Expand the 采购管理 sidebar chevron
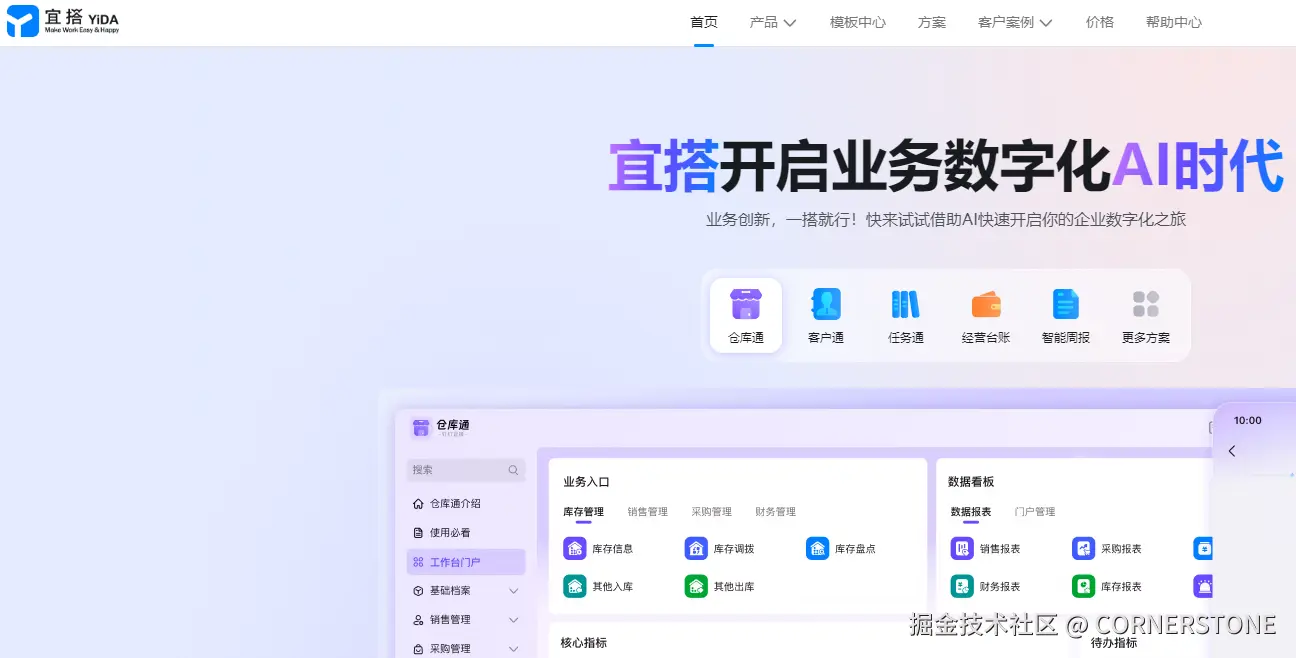1296x658 pixels. (514, 649)
